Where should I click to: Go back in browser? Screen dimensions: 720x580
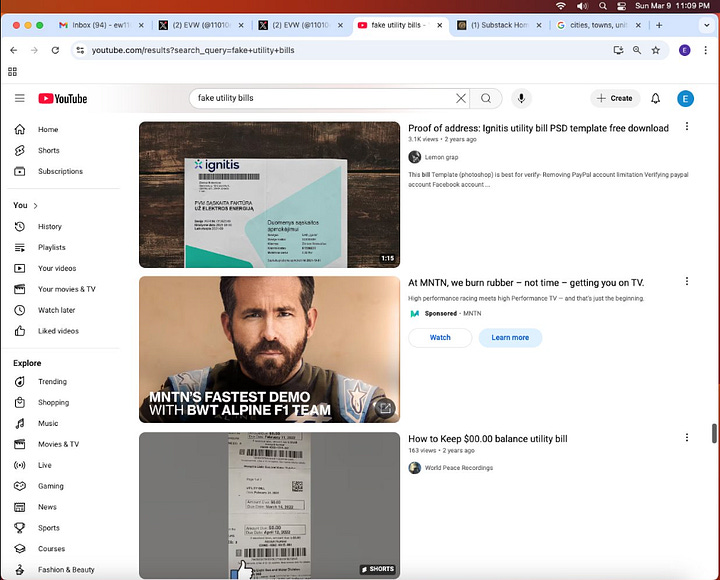click(x=14, y=50)
